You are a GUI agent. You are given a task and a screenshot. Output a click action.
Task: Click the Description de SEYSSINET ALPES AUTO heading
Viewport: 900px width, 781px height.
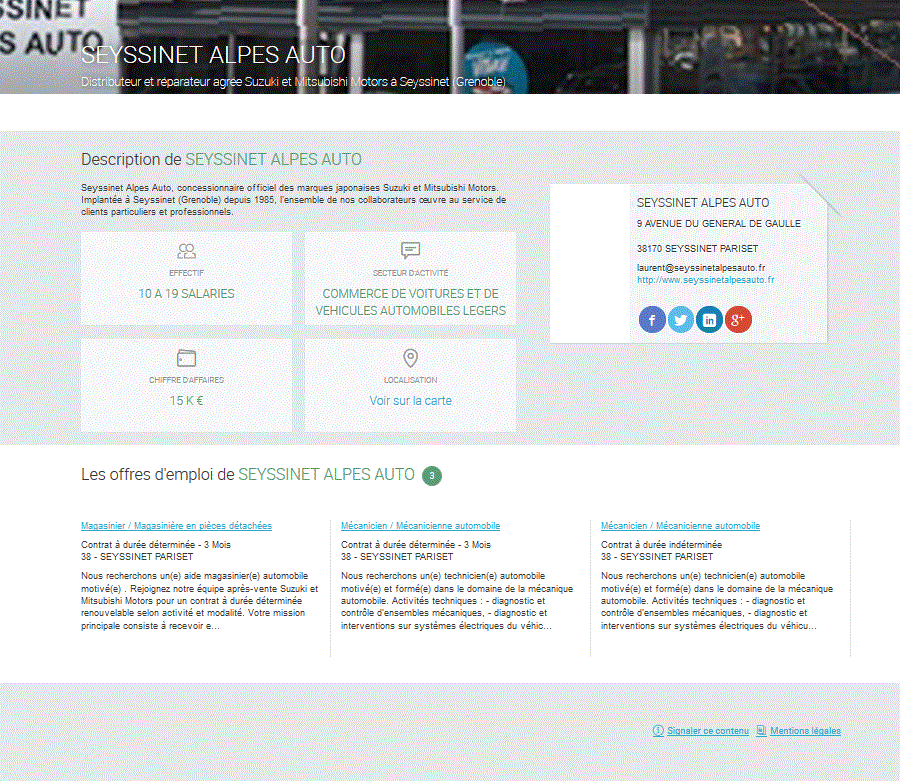(221, 160)
